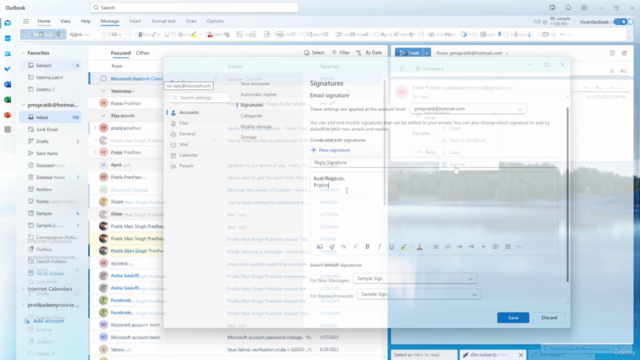
Task: Pick highlight color in signature toolbar
Action: (404, 247)
